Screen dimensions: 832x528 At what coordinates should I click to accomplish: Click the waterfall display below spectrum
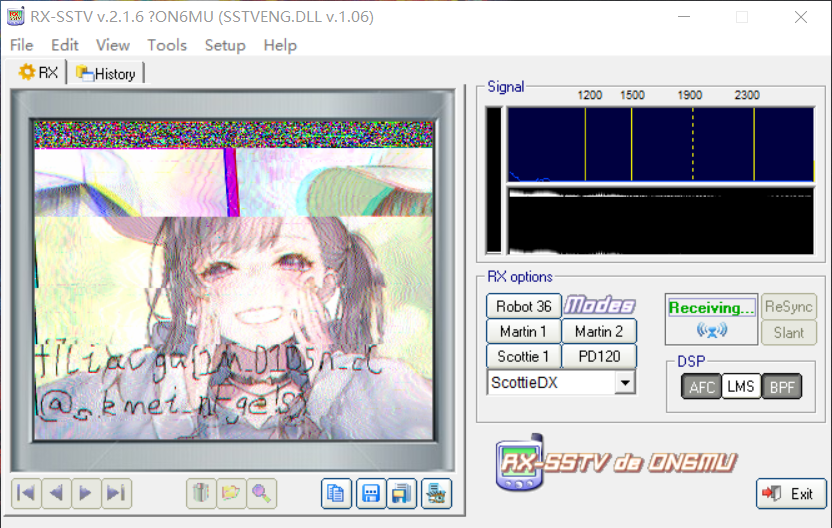coord(661,220)
